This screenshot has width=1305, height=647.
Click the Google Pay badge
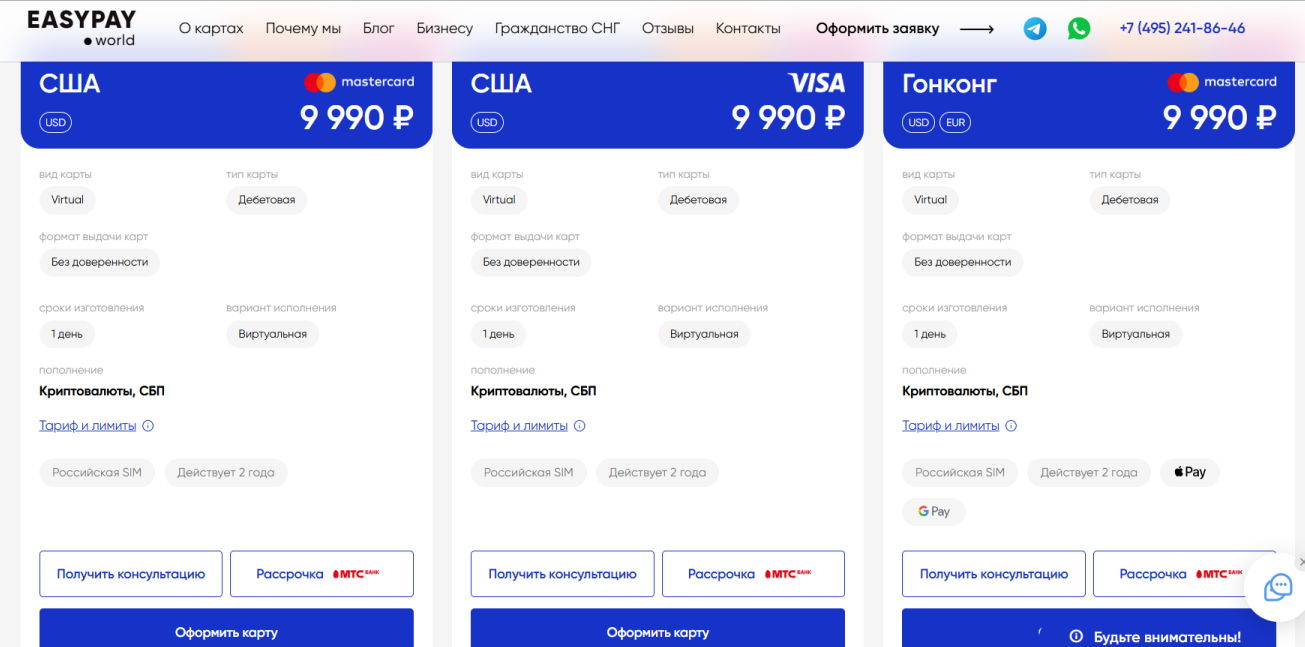tap(933, 512)
